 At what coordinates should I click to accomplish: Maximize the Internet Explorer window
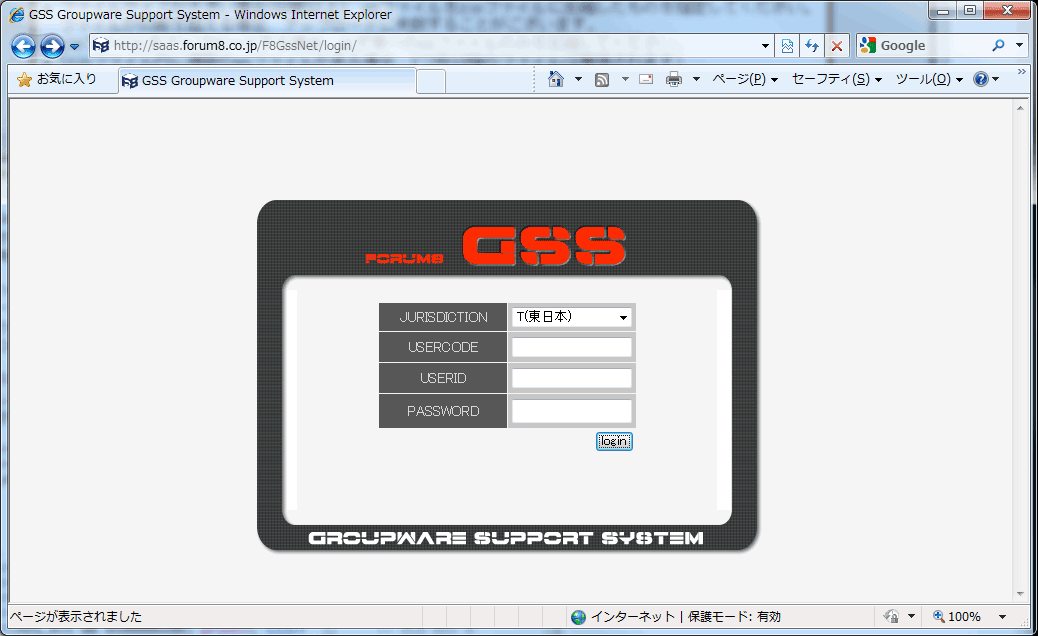[x=970, y=11]
